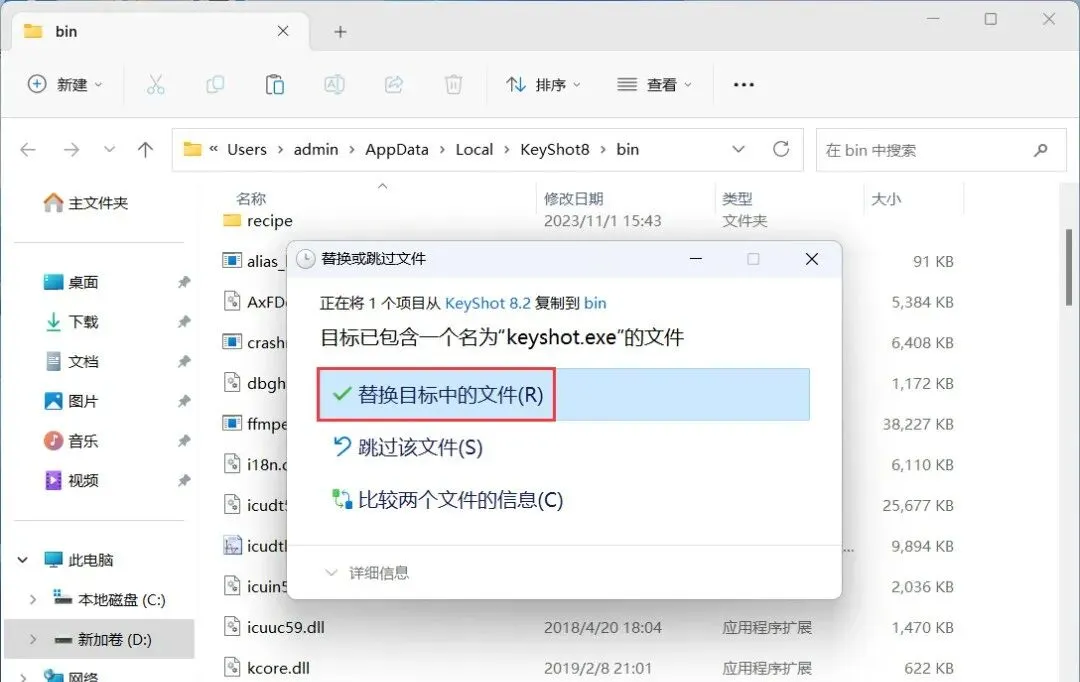Open Documents (文档) in sidebar
The image size is (1080, 682).
click(71, 362)
